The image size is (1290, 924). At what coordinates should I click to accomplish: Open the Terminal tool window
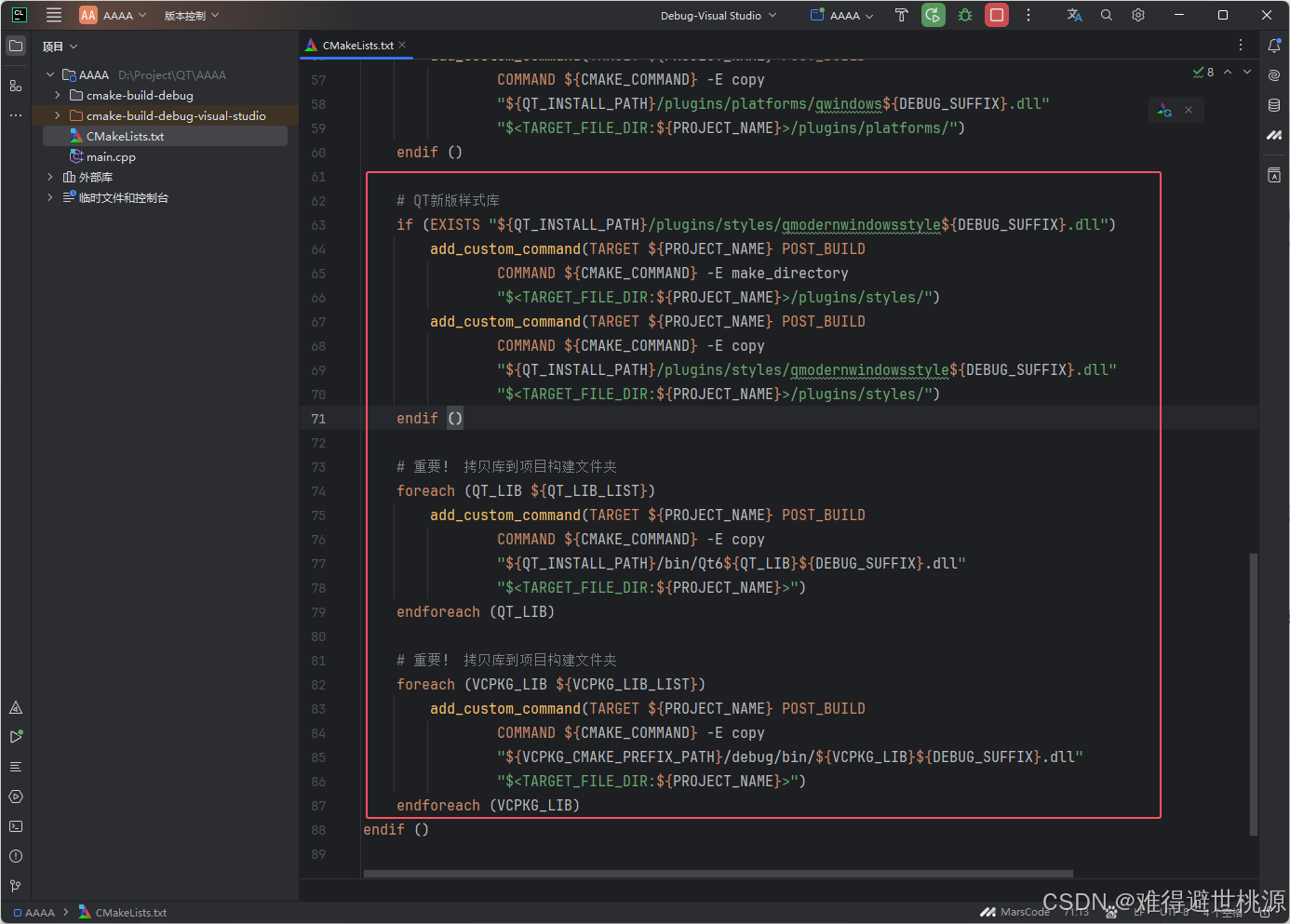(x=16, y=826)
